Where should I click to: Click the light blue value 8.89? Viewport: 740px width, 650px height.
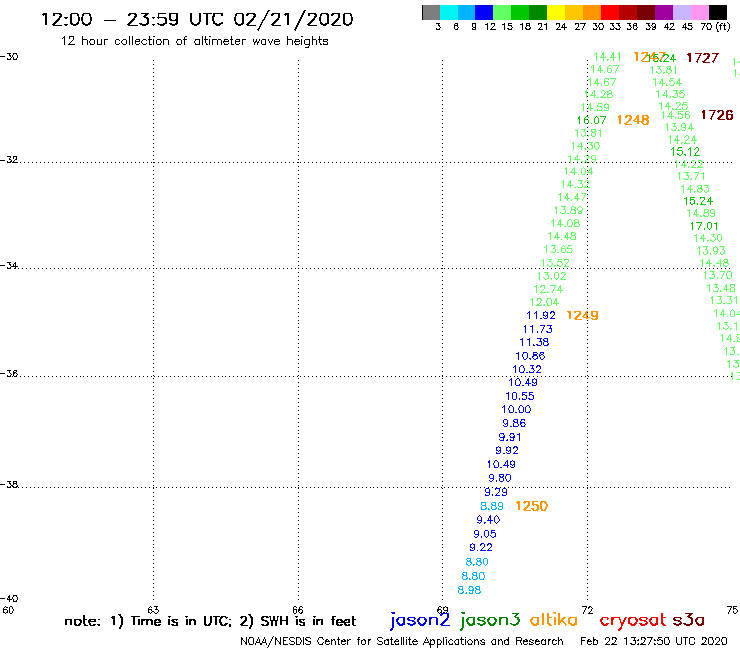click(492, 506)
